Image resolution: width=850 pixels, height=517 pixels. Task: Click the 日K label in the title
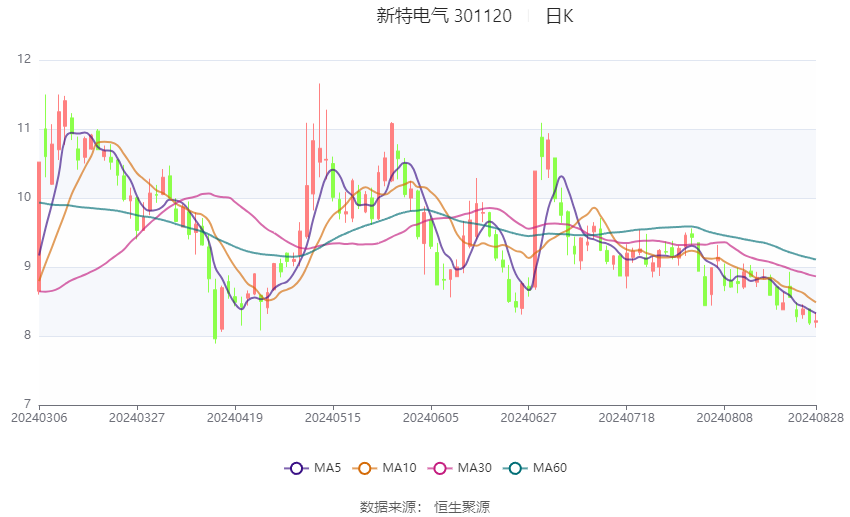559,16
